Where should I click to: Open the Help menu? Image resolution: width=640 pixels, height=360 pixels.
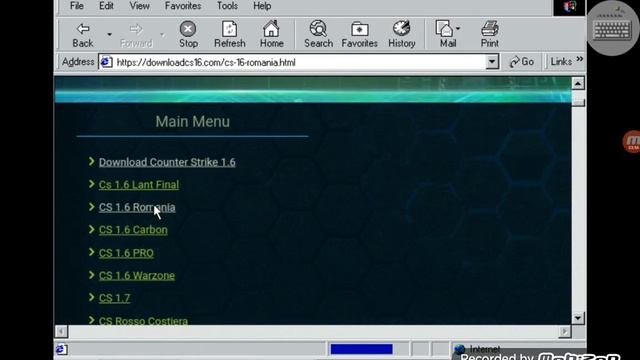(x=262, y=6)
